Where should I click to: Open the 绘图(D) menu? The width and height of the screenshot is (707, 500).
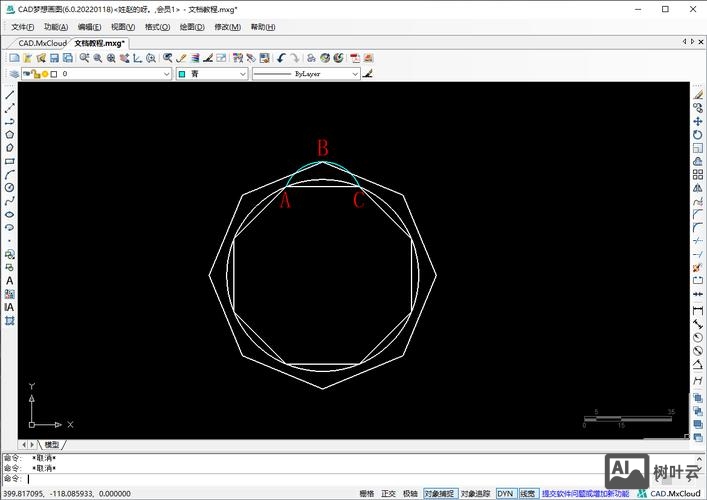pyautogui.click(x=192, y=27)
